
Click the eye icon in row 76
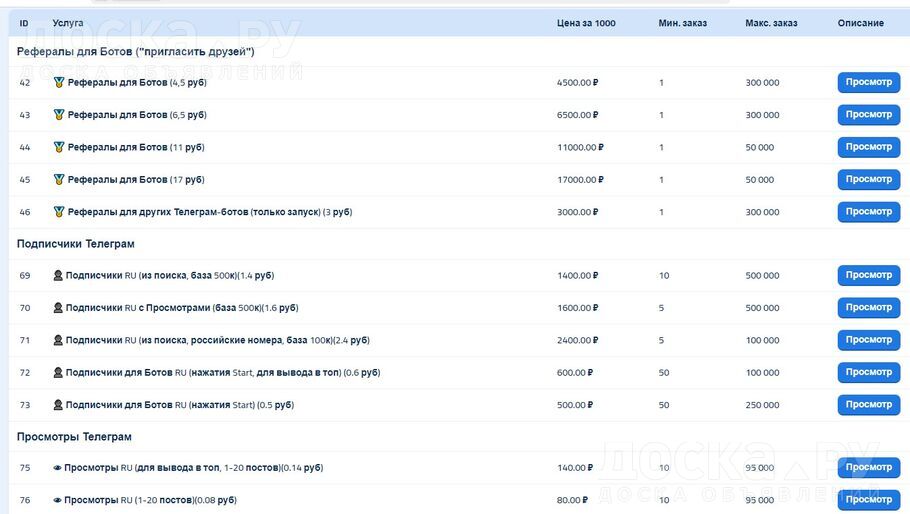click(x=57, y=500)
